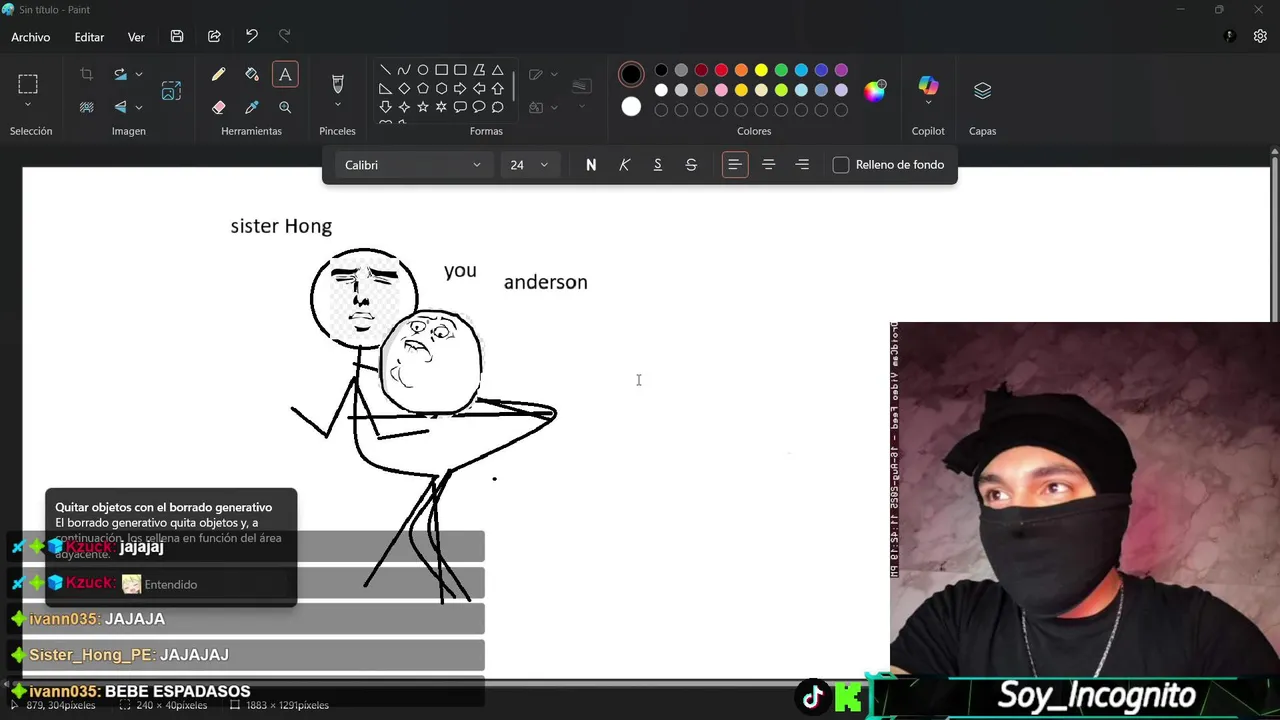1280x720 pixels.
Task: Open the Capas layers panel
Action: tap(982, 91)
